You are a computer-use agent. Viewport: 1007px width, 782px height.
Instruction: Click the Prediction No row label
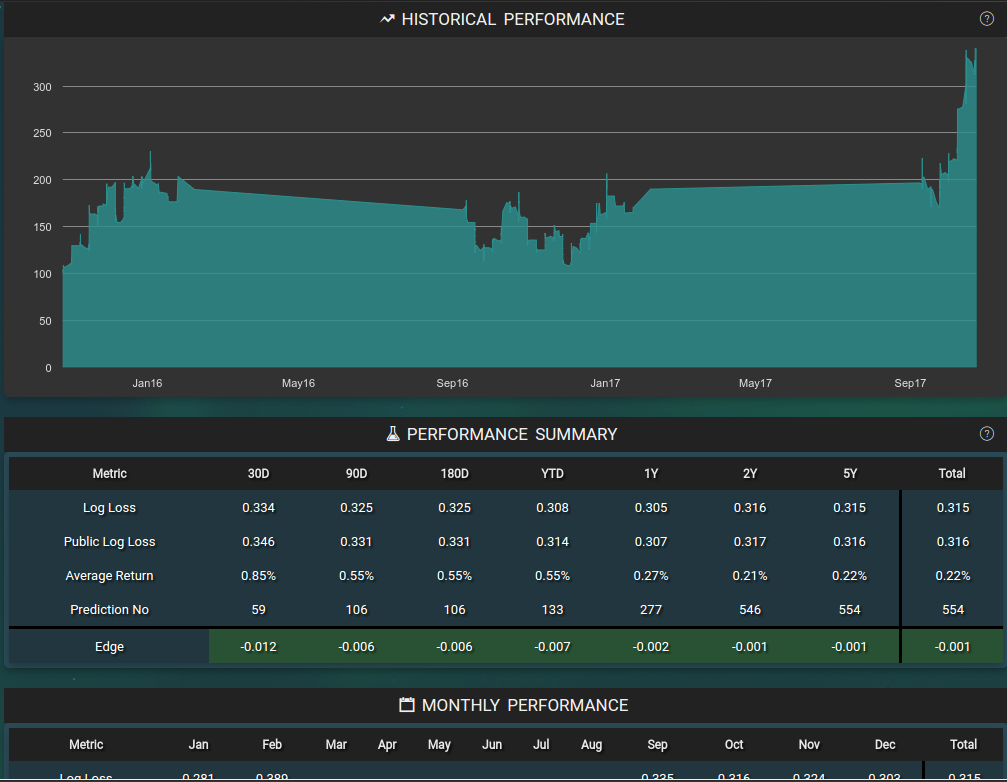click(x=109, y=609)
